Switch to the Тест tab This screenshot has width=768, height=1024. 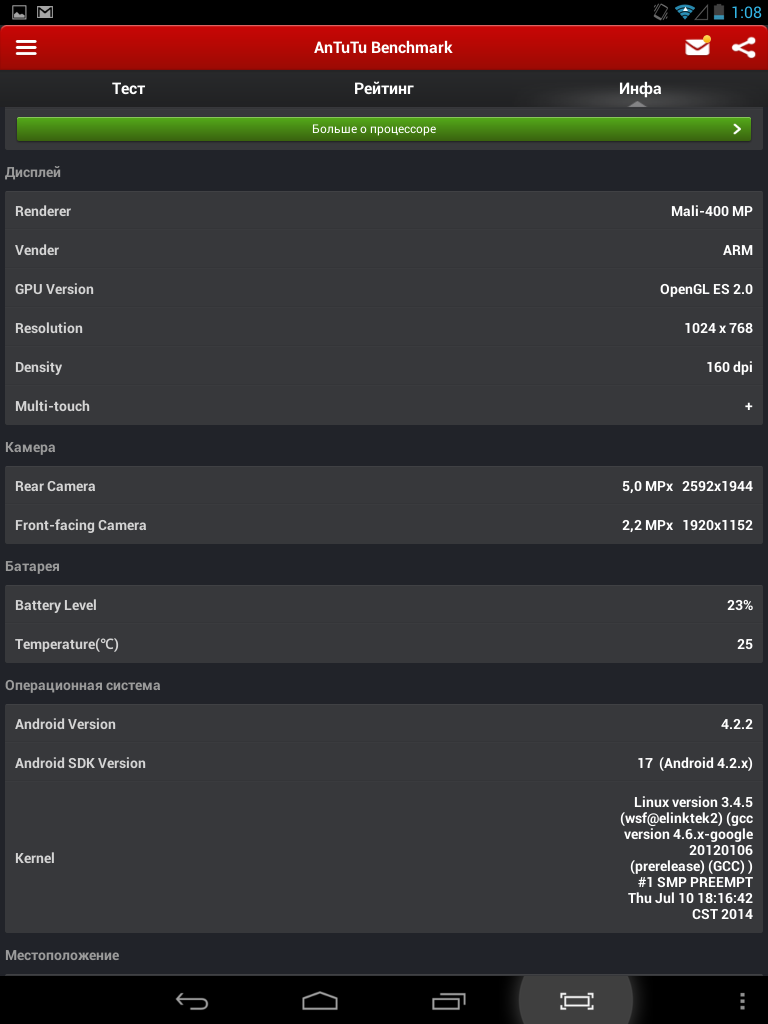pos(128,88)
